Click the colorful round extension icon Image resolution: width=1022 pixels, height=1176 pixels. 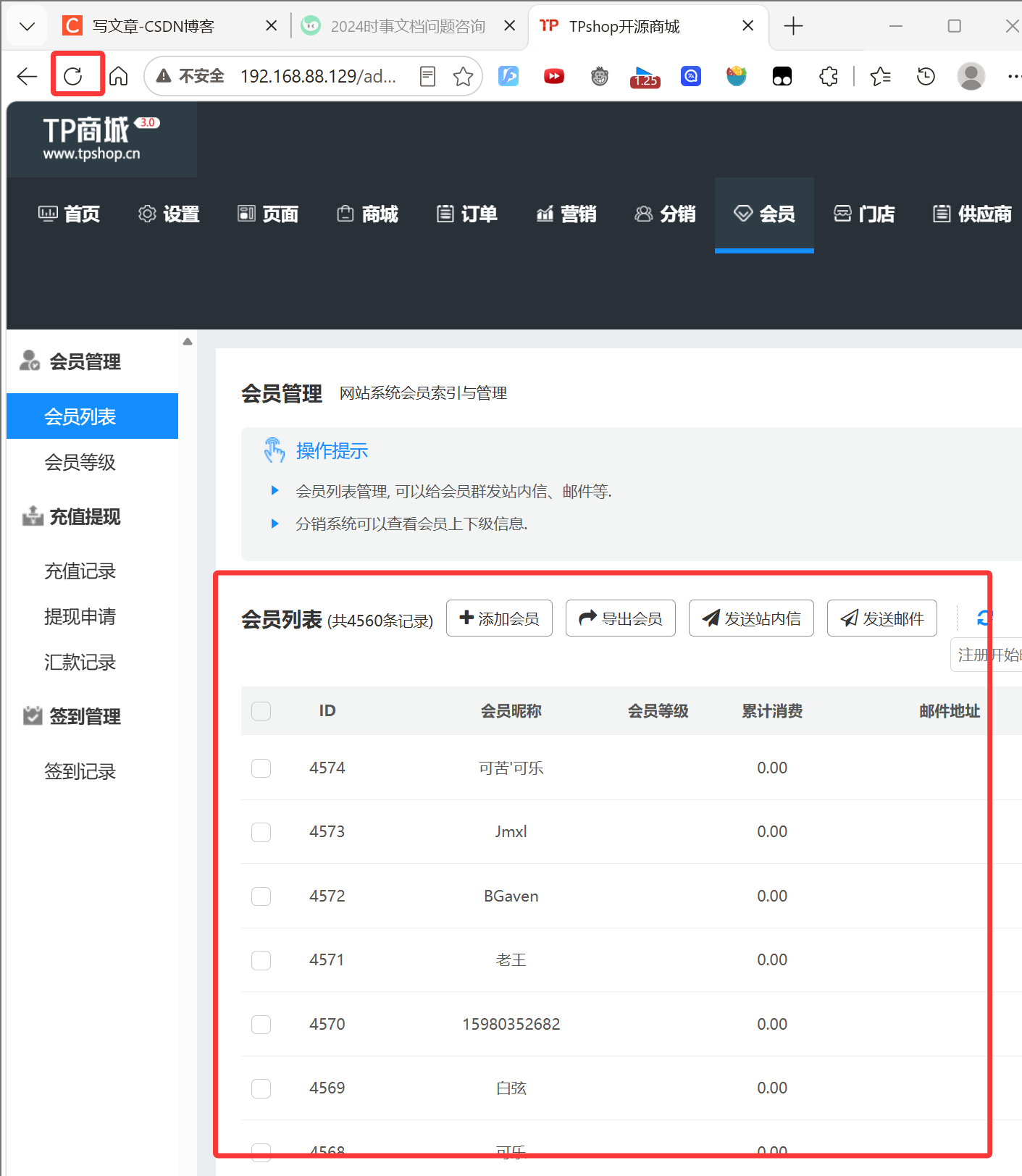click(x=737, y=76)
